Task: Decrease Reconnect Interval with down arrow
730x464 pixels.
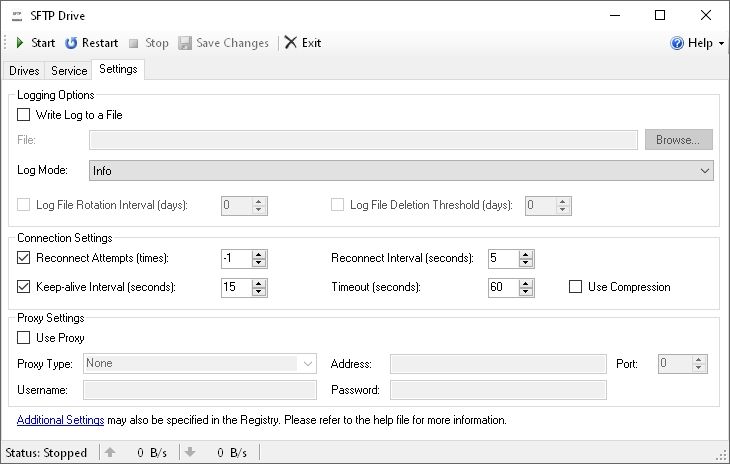Action: [x=526, y=263]
